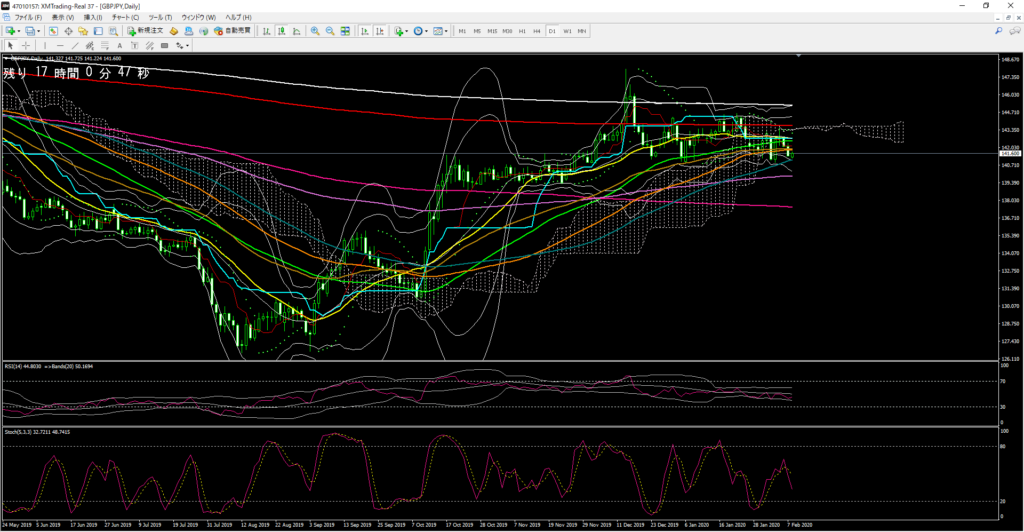Click the chart templates icon
This screenshot has width=1024, height=532.
coord(438,31)
